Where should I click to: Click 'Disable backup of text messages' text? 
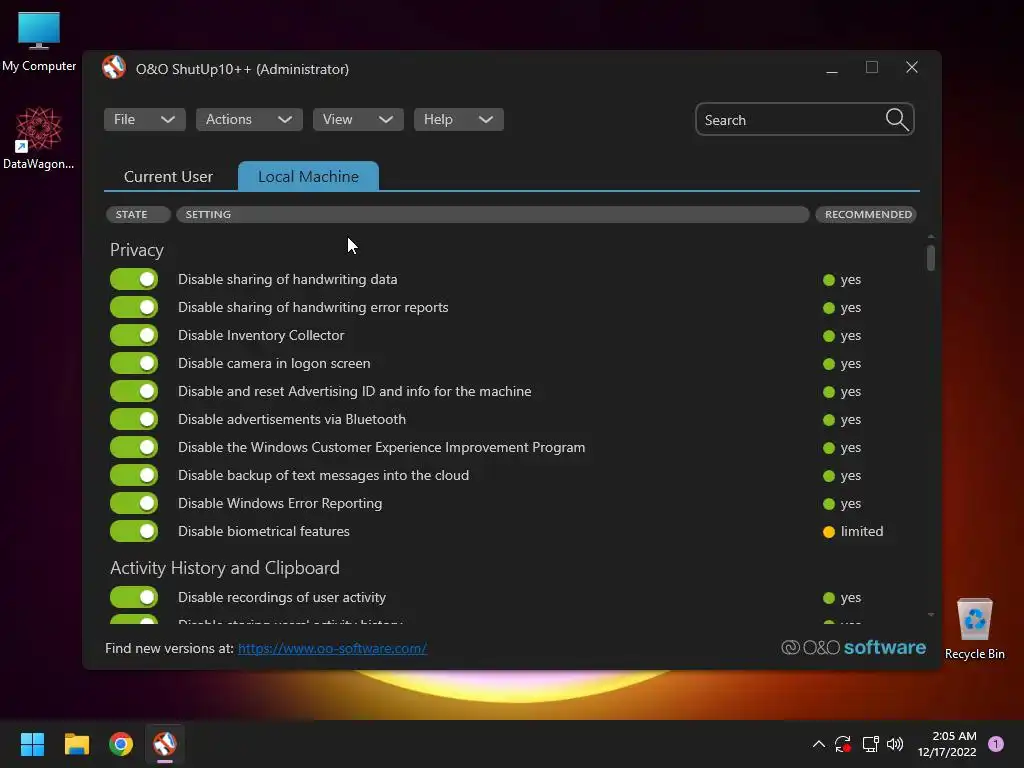tap(323, 475)
